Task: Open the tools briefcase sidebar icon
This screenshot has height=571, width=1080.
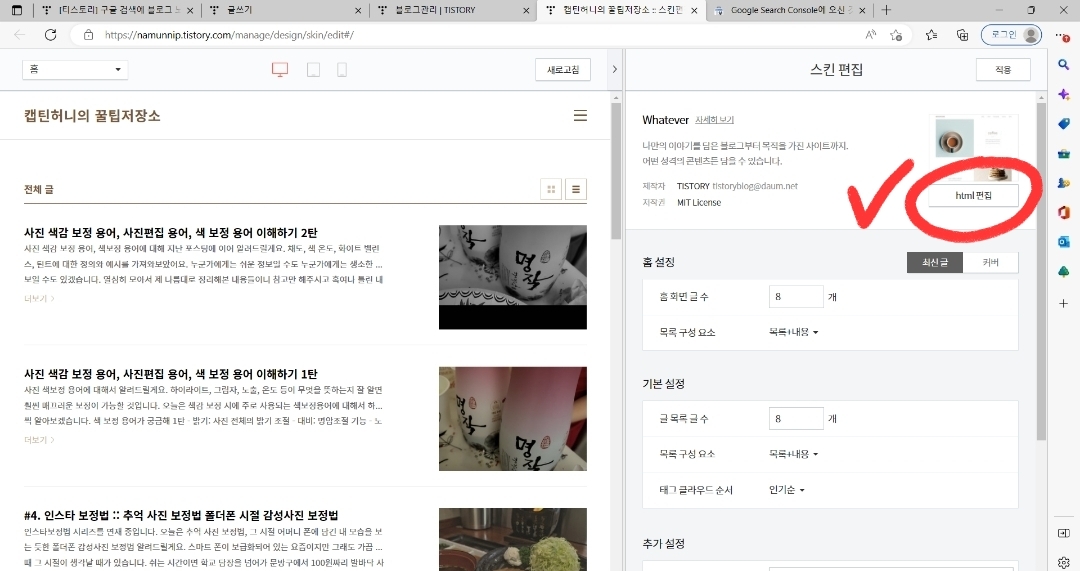Action: (x=1063, y=154)
